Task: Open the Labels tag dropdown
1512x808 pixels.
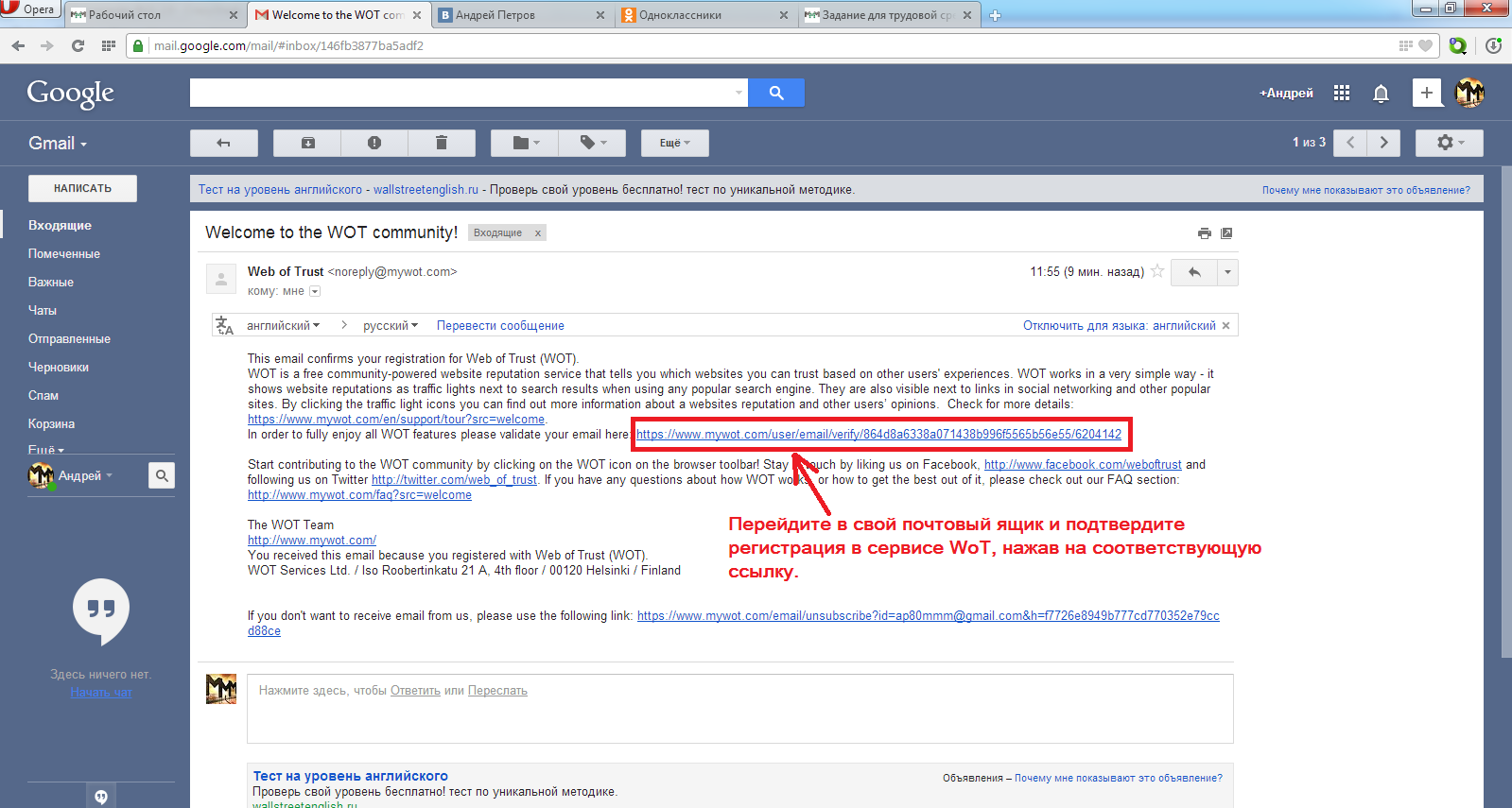Action: click(x=592, y=143)
